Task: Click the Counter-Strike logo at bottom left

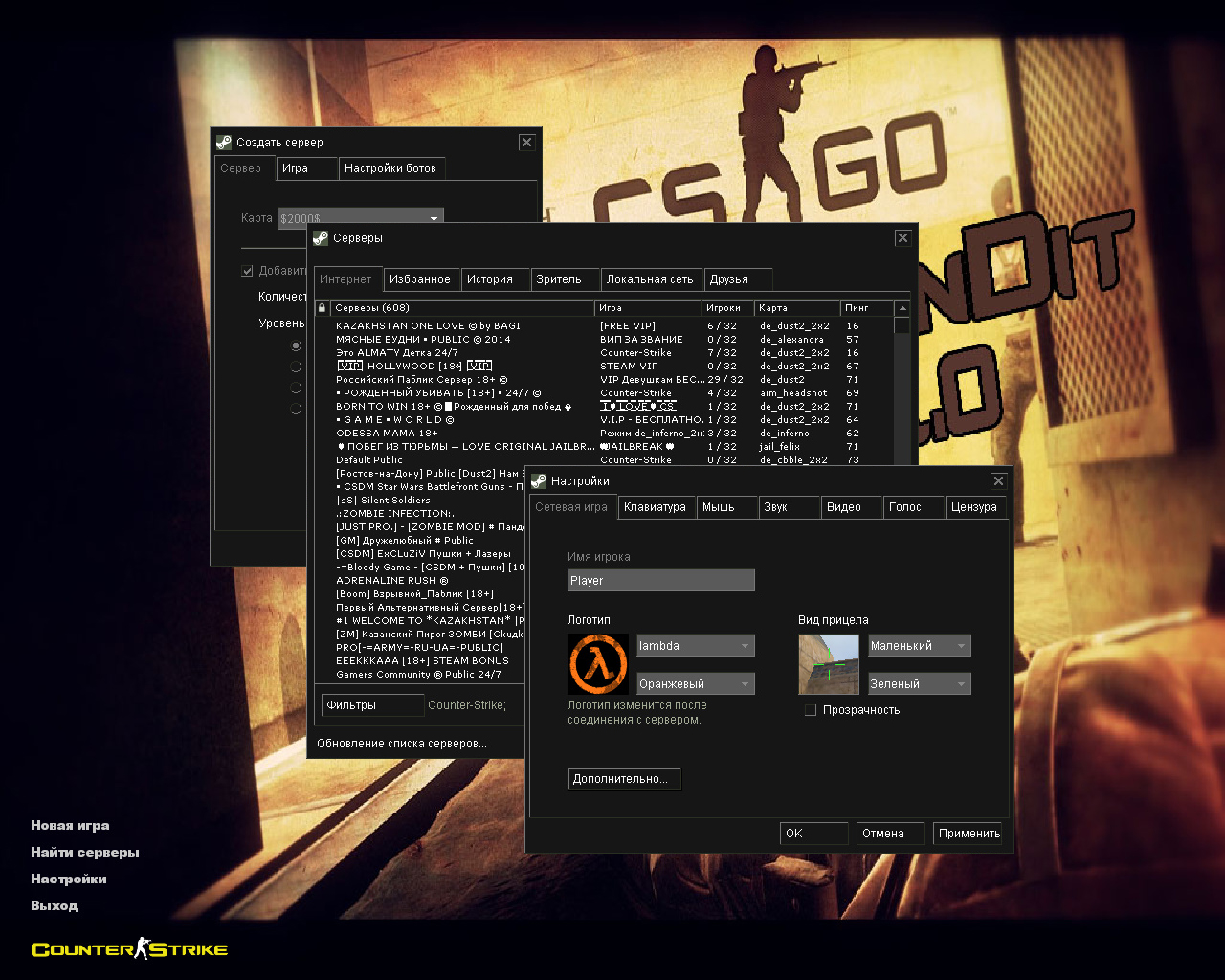Action: click(x=128, y=948)
